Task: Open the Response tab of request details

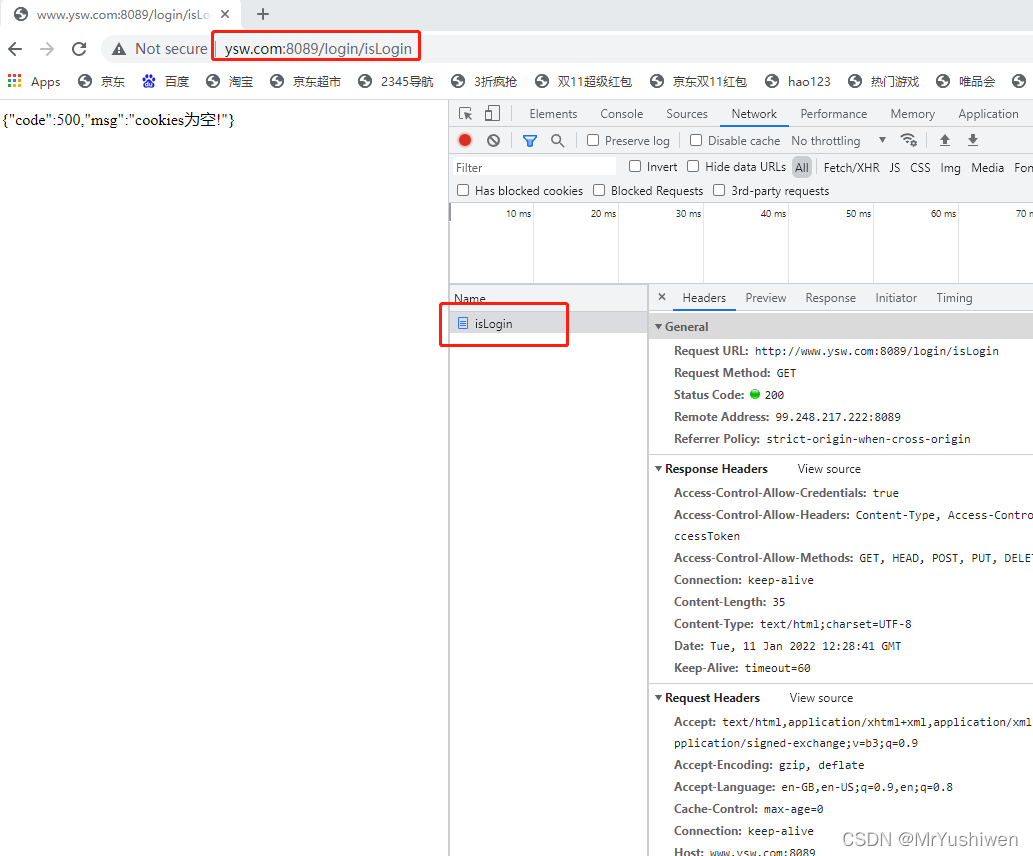Action: coord(830,298)
